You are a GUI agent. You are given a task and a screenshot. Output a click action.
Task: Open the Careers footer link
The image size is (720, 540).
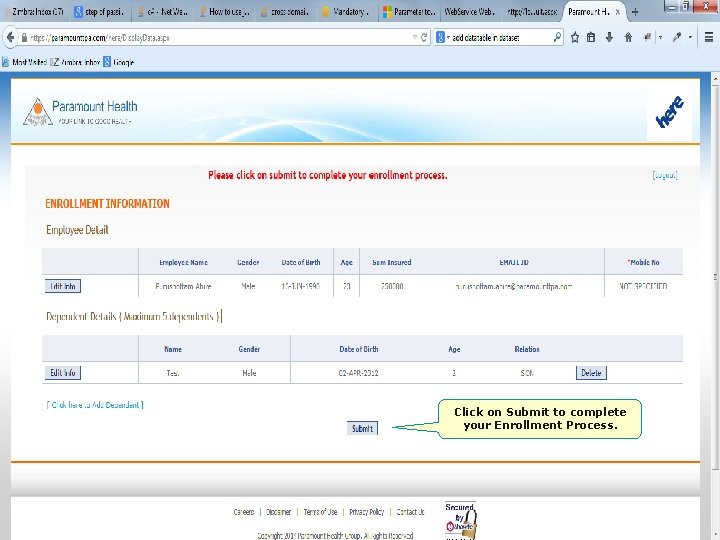pos(243,512)
